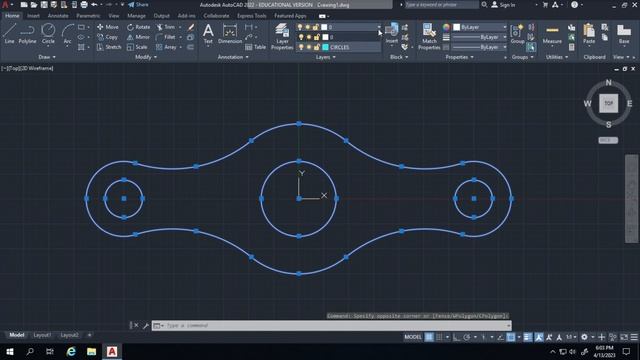The height and width of the screenshot is (360, 640).
Task: Click the white ByLayer color swatch
Action: coord(457,27)
